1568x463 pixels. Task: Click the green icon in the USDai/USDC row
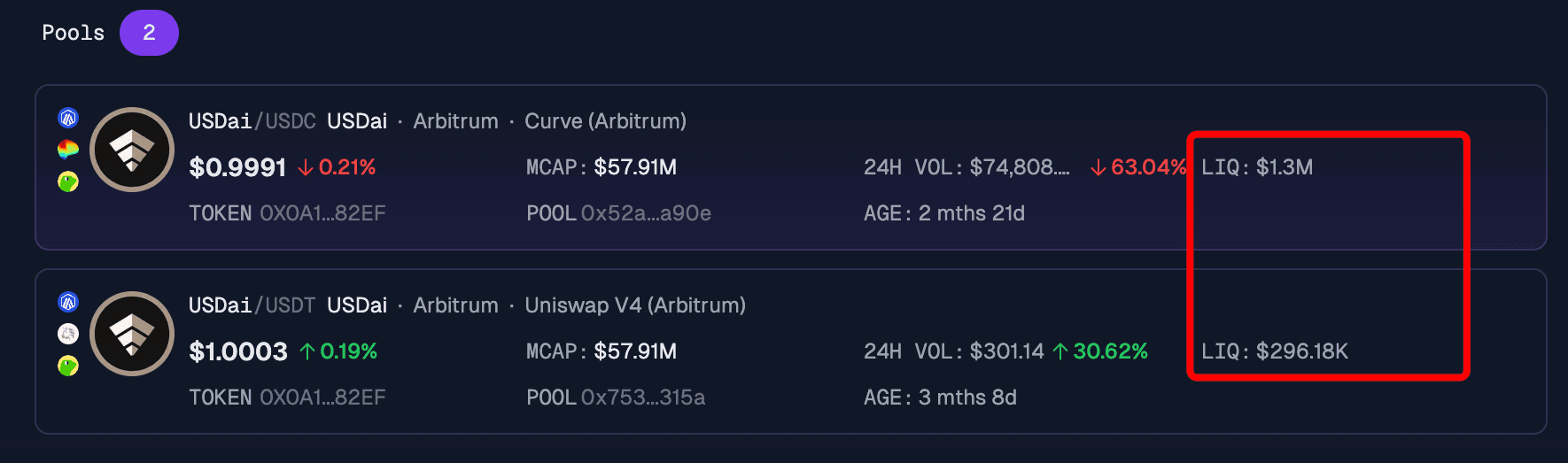click(x=68, y=181)
